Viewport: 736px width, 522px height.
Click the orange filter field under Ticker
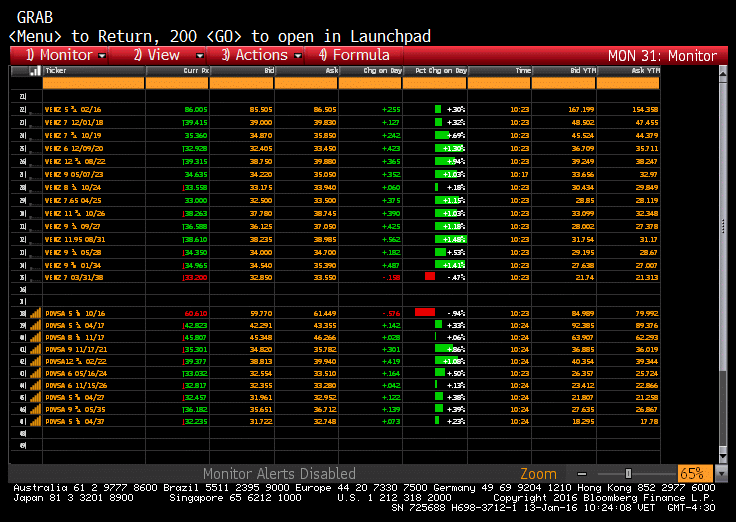93,83
